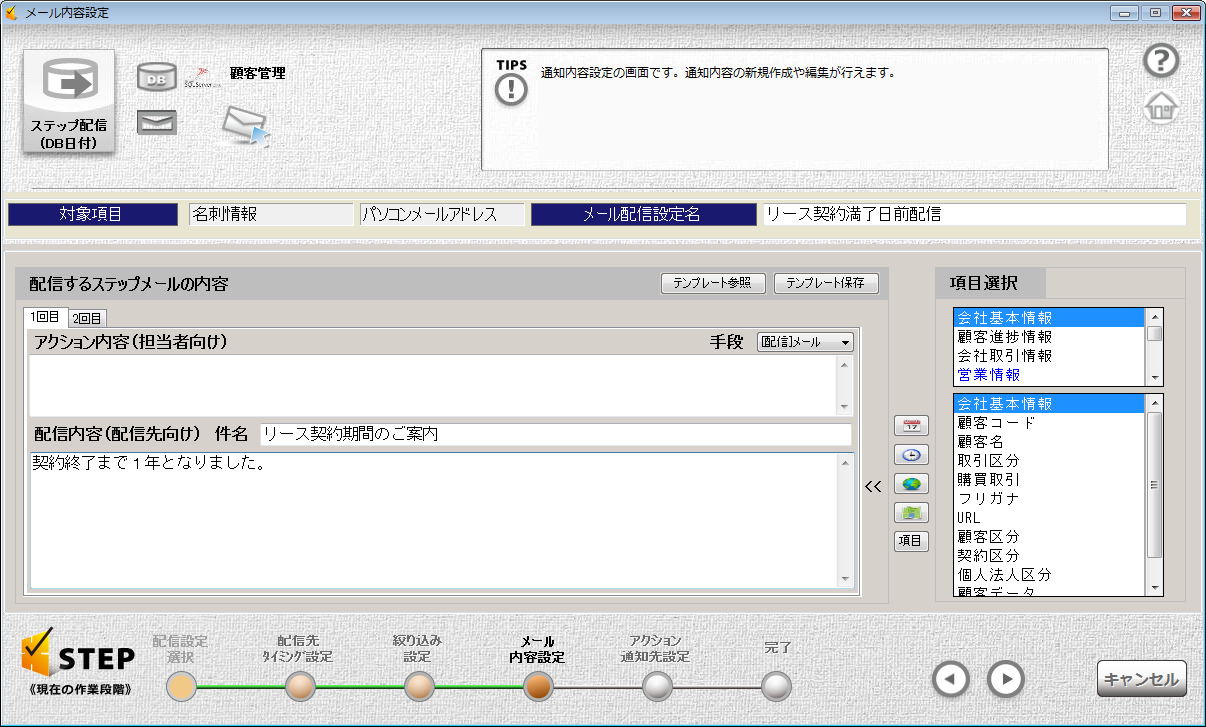Switch to the 2回目 tab
The height and width of the screenshot is (727, 1206).
point(88,319)
